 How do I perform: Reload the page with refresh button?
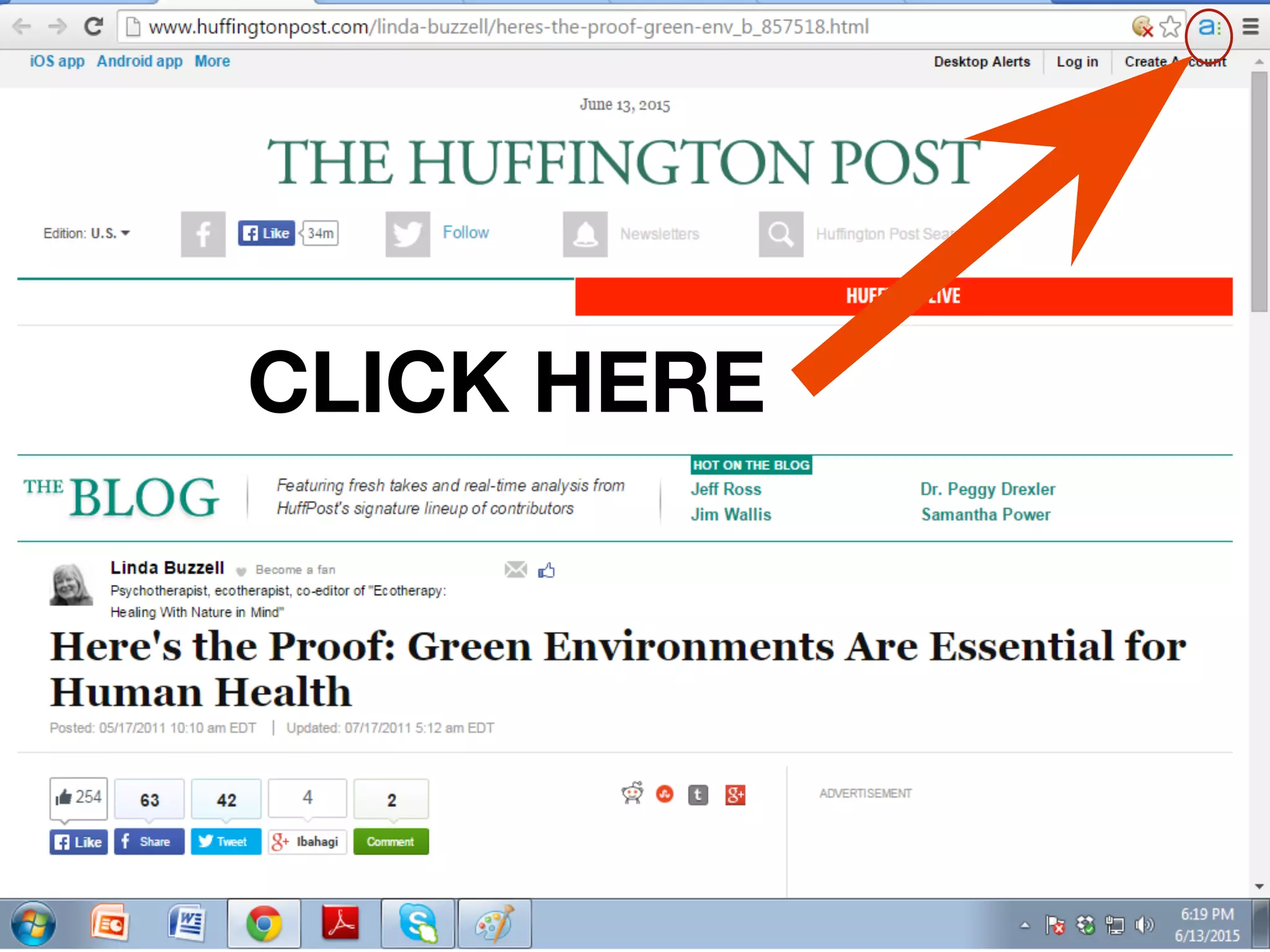[x=94, y=27]
